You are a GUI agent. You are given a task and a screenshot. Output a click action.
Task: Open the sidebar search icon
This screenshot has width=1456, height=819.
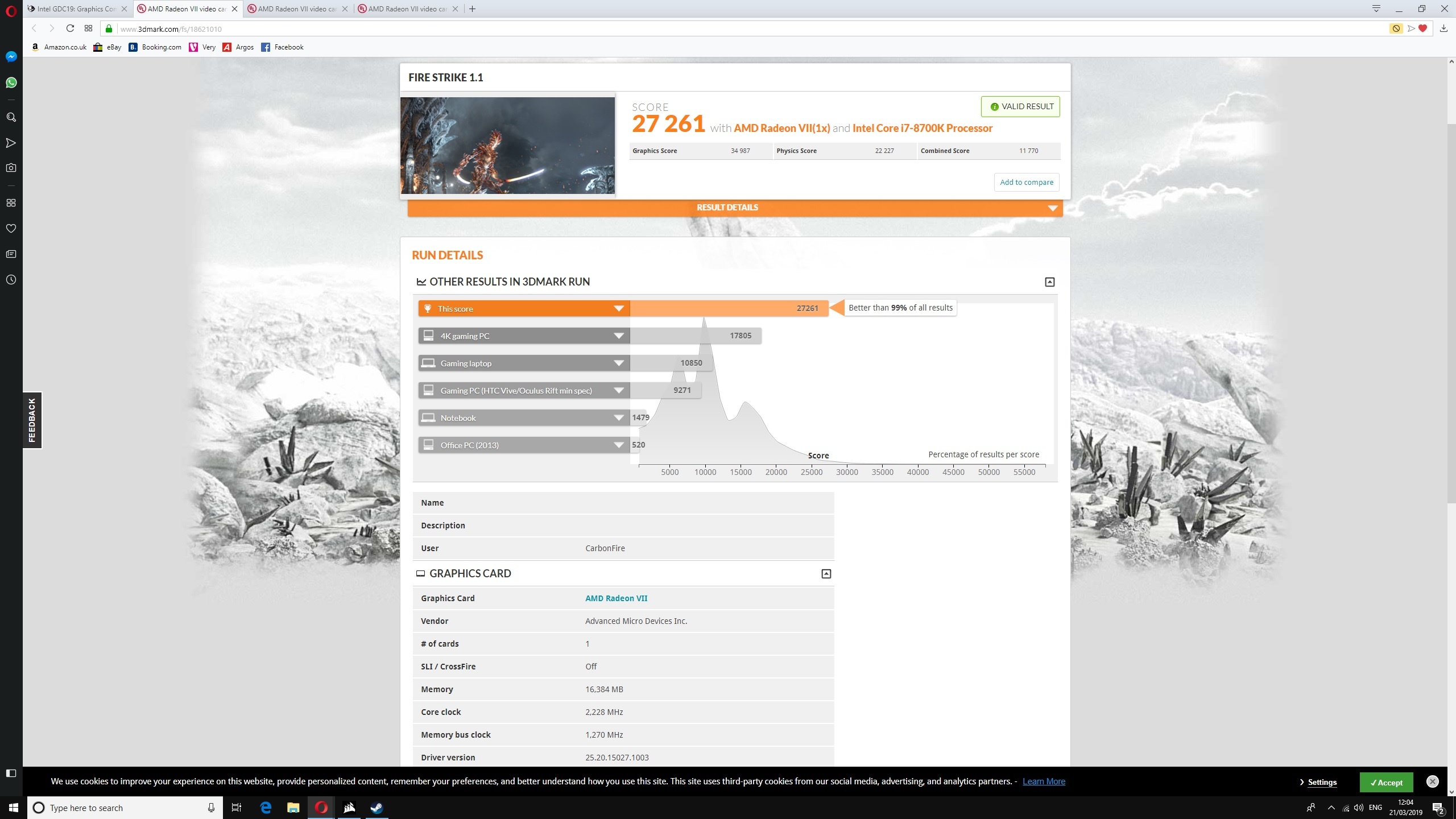pyautogui.click(x=11, y=117)
